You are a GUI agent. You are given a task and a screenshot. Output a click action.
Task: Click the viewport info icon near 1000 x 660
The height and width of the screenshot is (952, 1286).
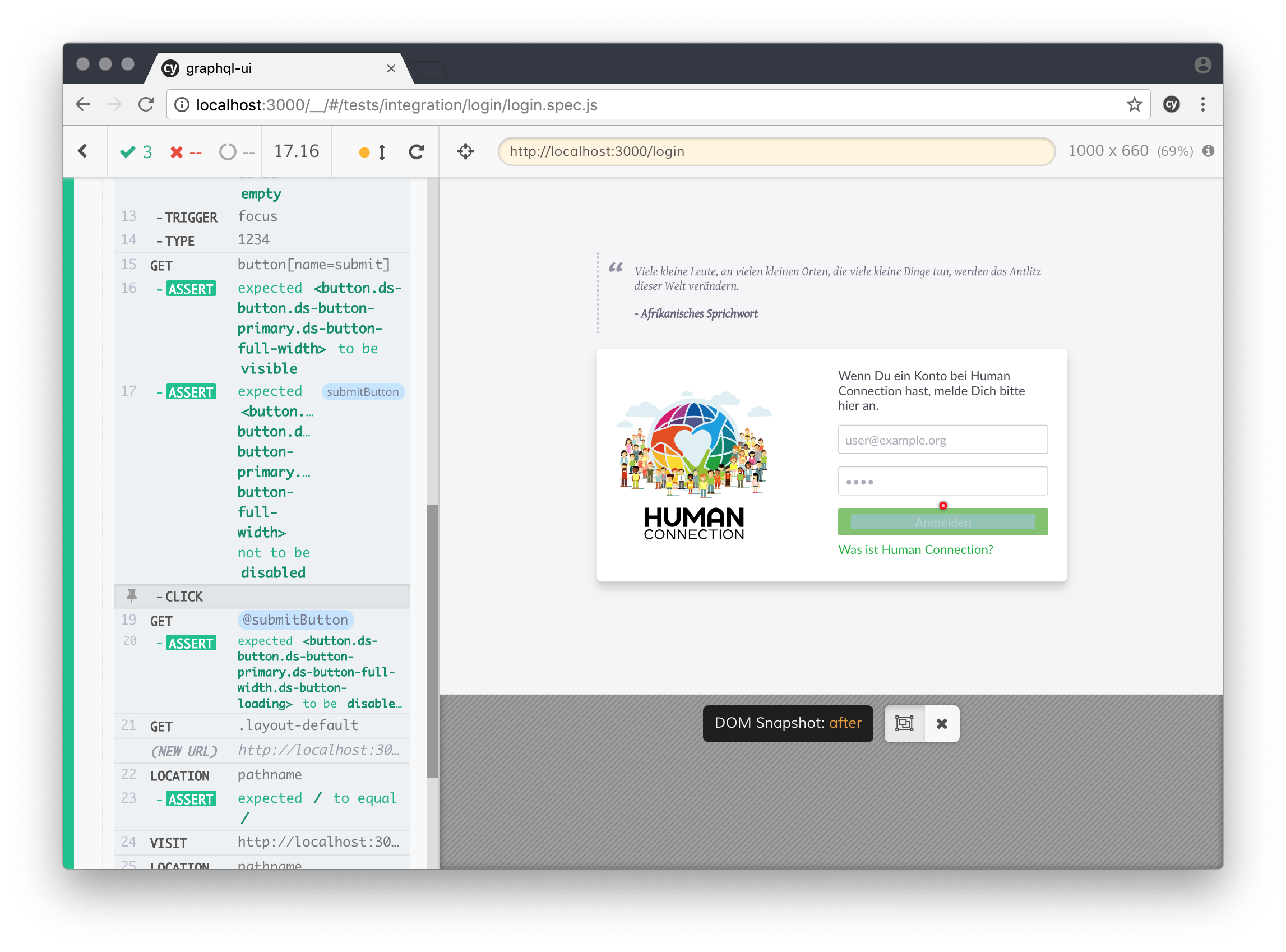[1208, 151]
